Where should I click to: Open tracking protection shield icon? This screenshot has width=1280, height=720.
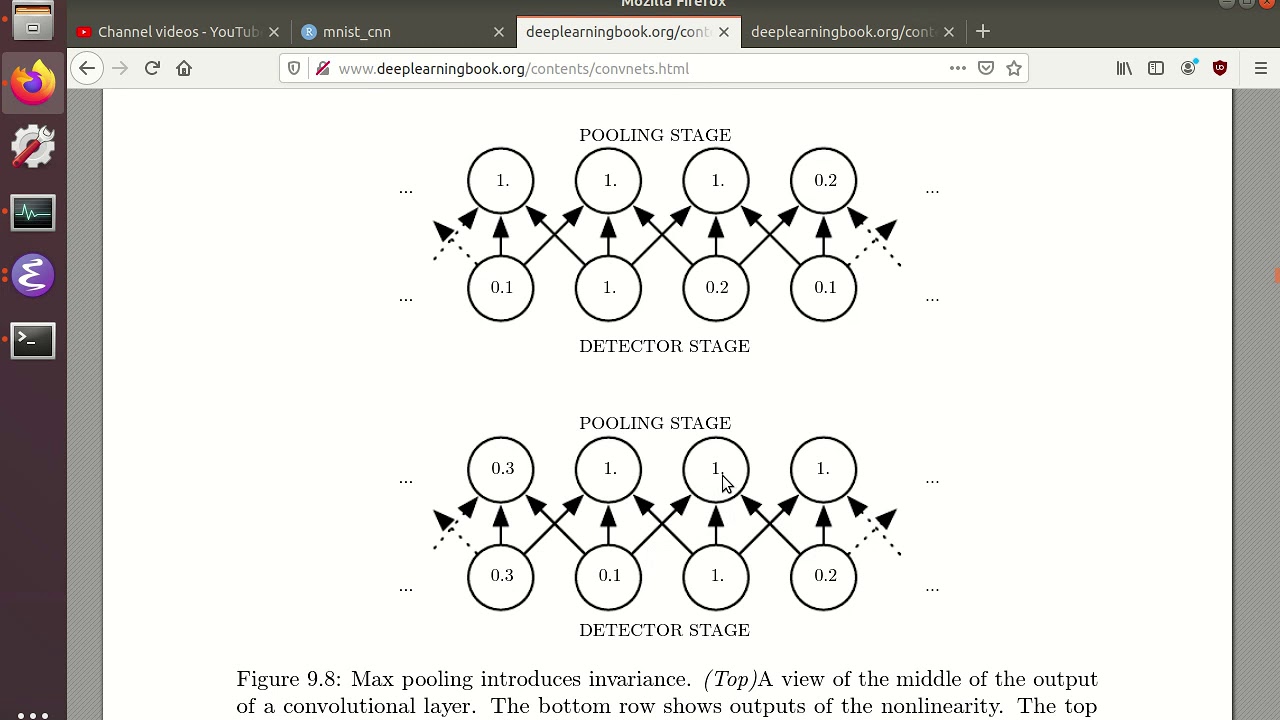click(x=294, y=68)
